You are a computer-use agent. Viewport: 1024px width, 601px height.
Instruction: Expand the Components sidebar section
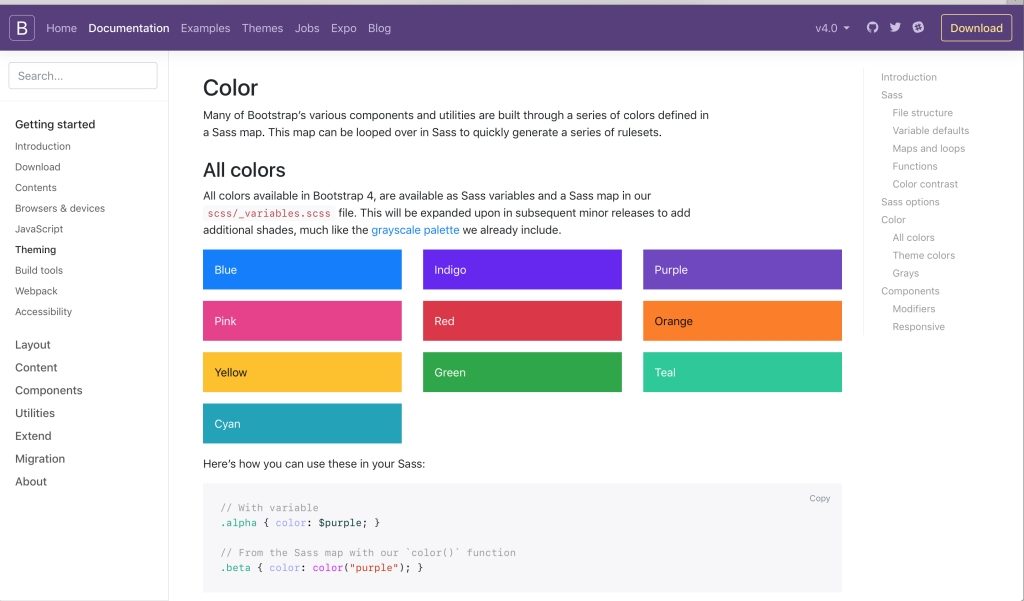coord(48,391)
